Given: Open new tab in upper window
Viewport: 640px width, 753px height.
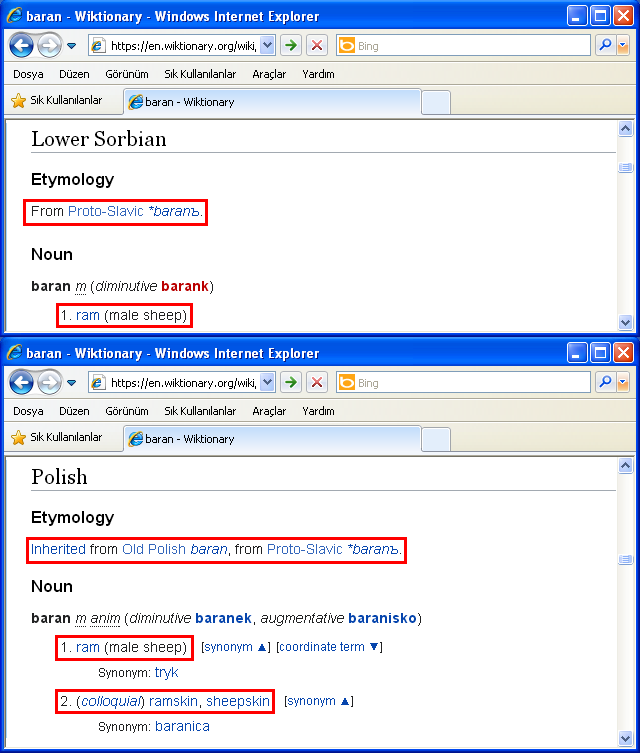Looking at the screenshot, I should [x=436, y=102].
